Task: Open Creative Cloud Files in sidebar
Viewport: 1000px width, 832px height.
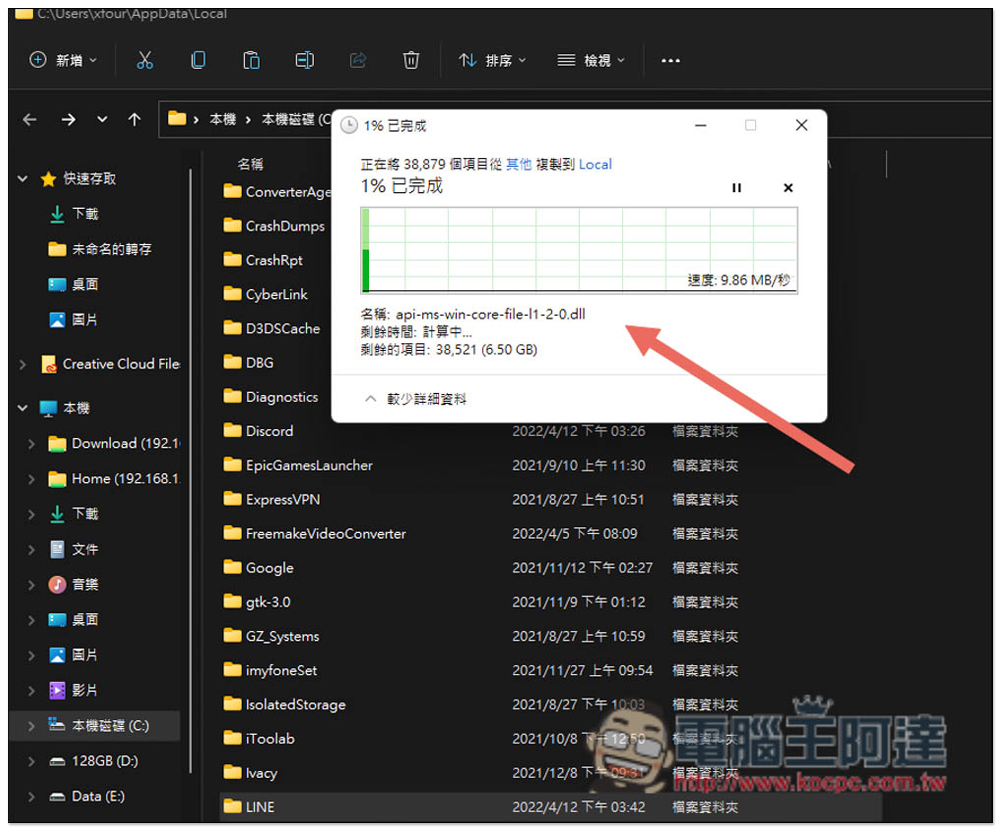Action: coord(112,364)
